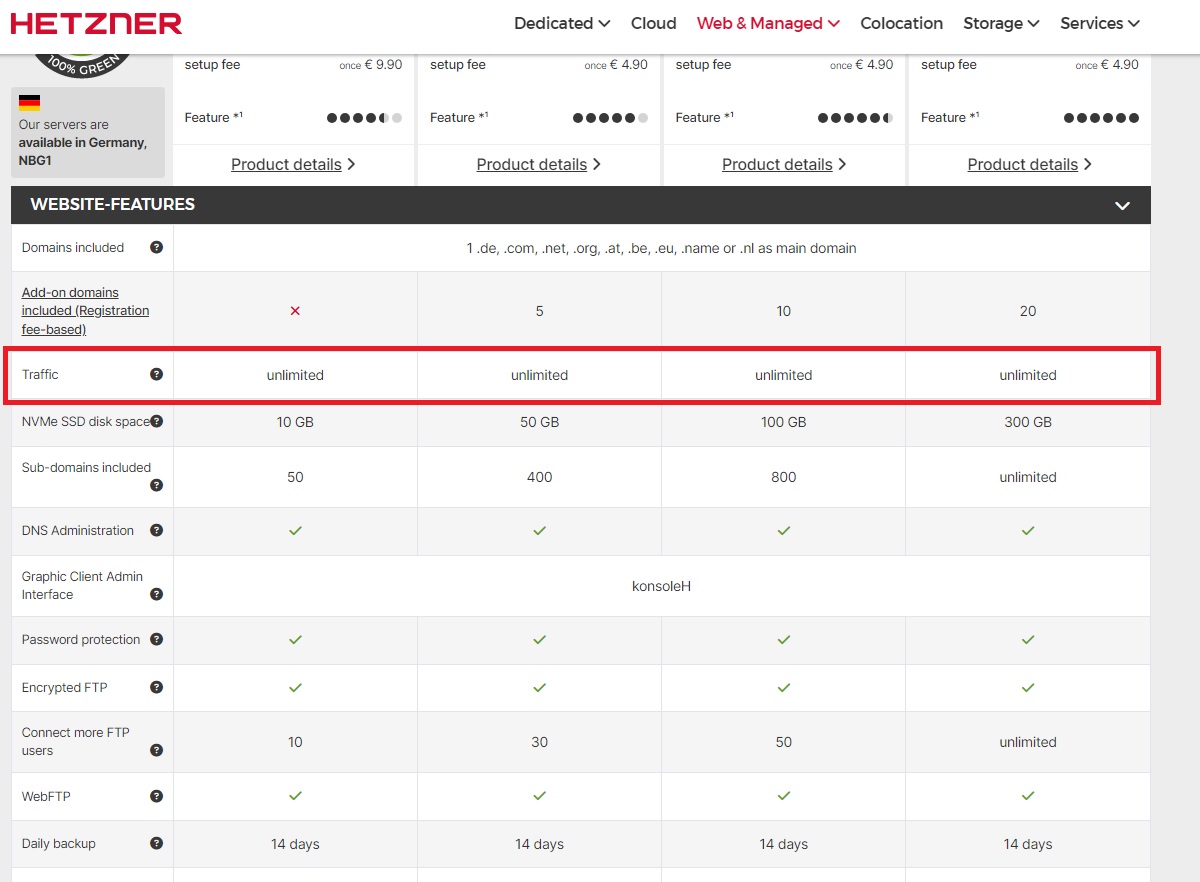Image resolution: width=1200 pixels, height=882 pixels.
Task: Click the German flag icon
Action: pyautogui.click(x=29, y=102)
